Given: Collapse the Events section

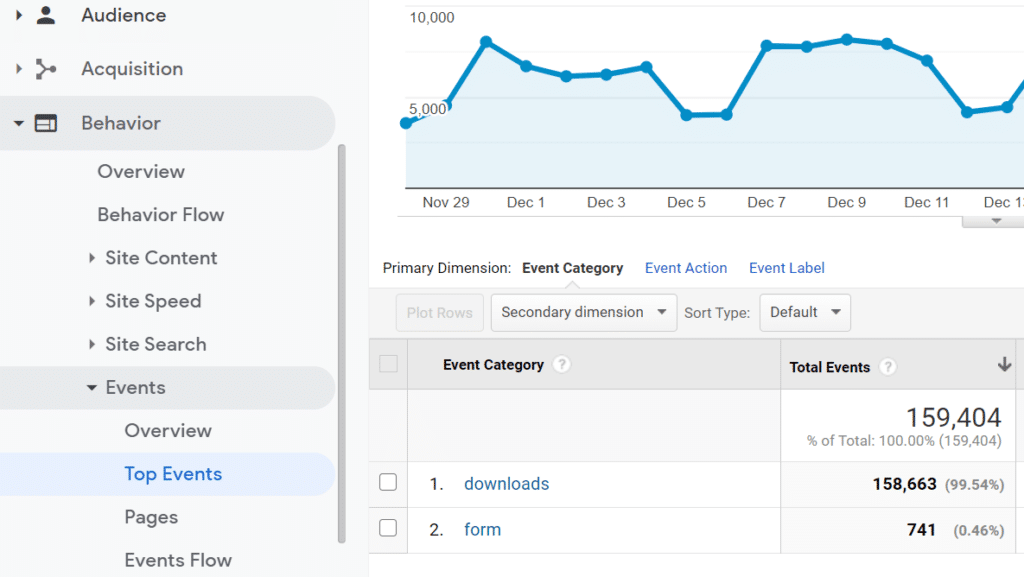Looking at the screenshot, I should pos(93,387).
